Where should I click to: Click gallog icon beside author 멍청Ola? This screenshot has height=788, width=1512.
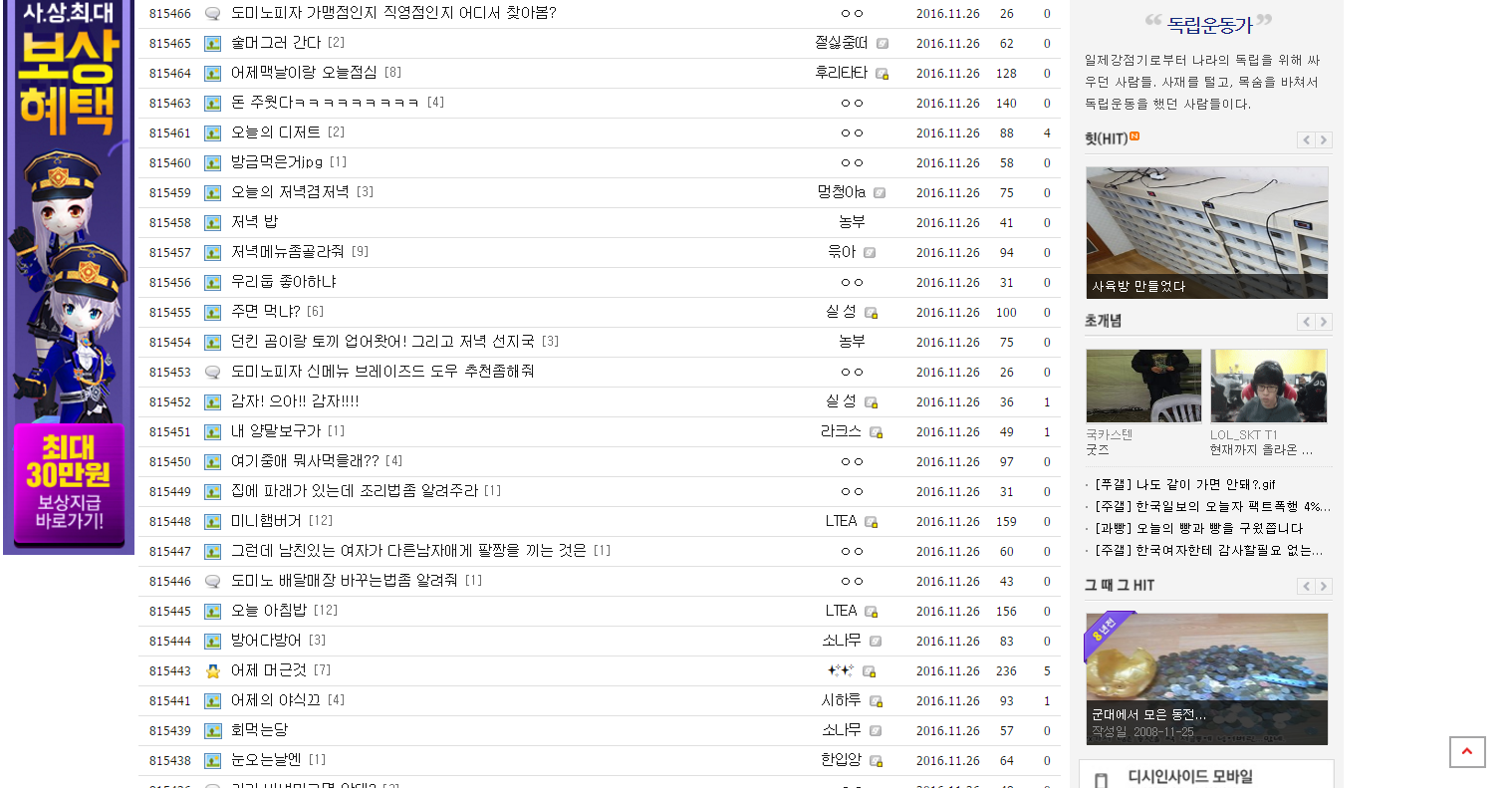pyautogui.click(x=879, y=193)
